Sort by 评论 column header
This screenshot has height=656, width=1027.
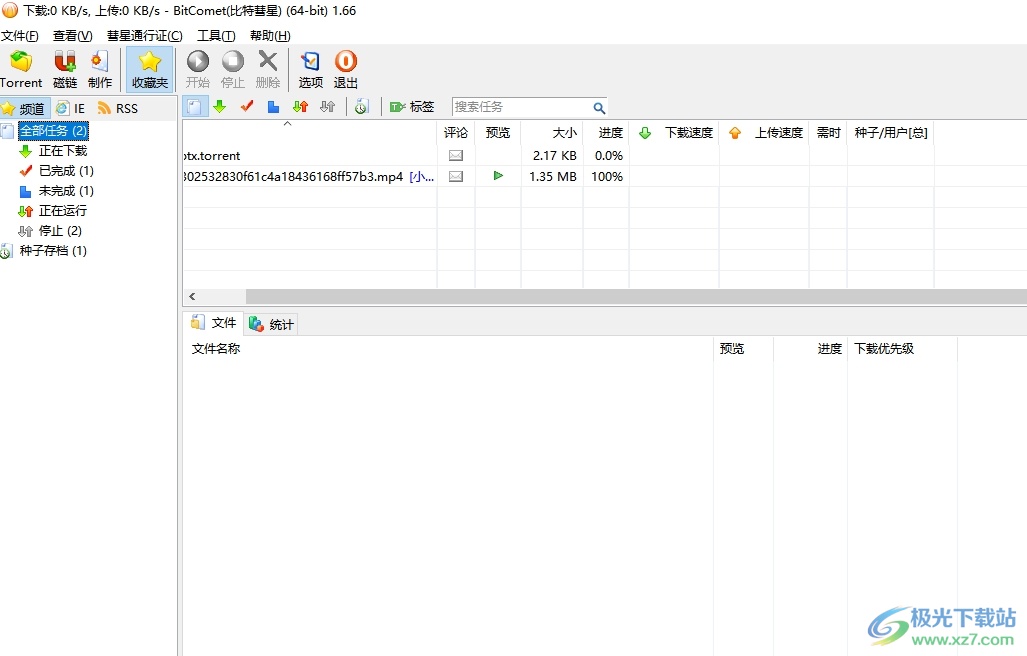(456, 132)
